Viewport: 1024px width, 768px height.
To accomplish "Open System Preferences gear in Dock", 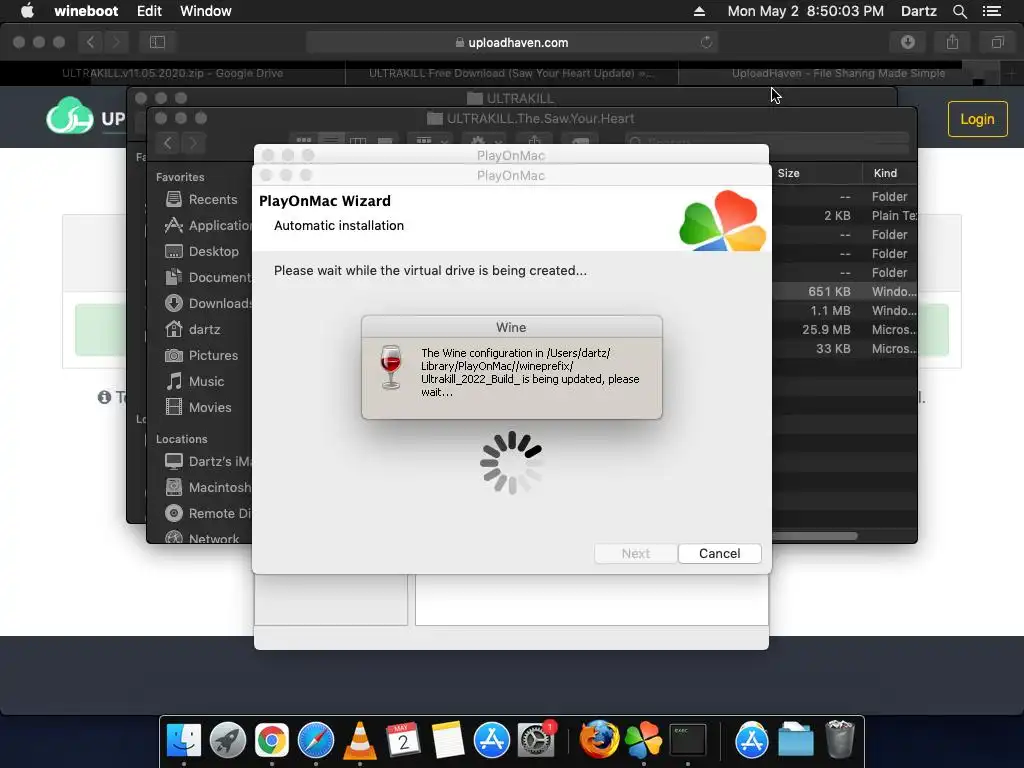I will pyautogui.click(x=536, y=741).
